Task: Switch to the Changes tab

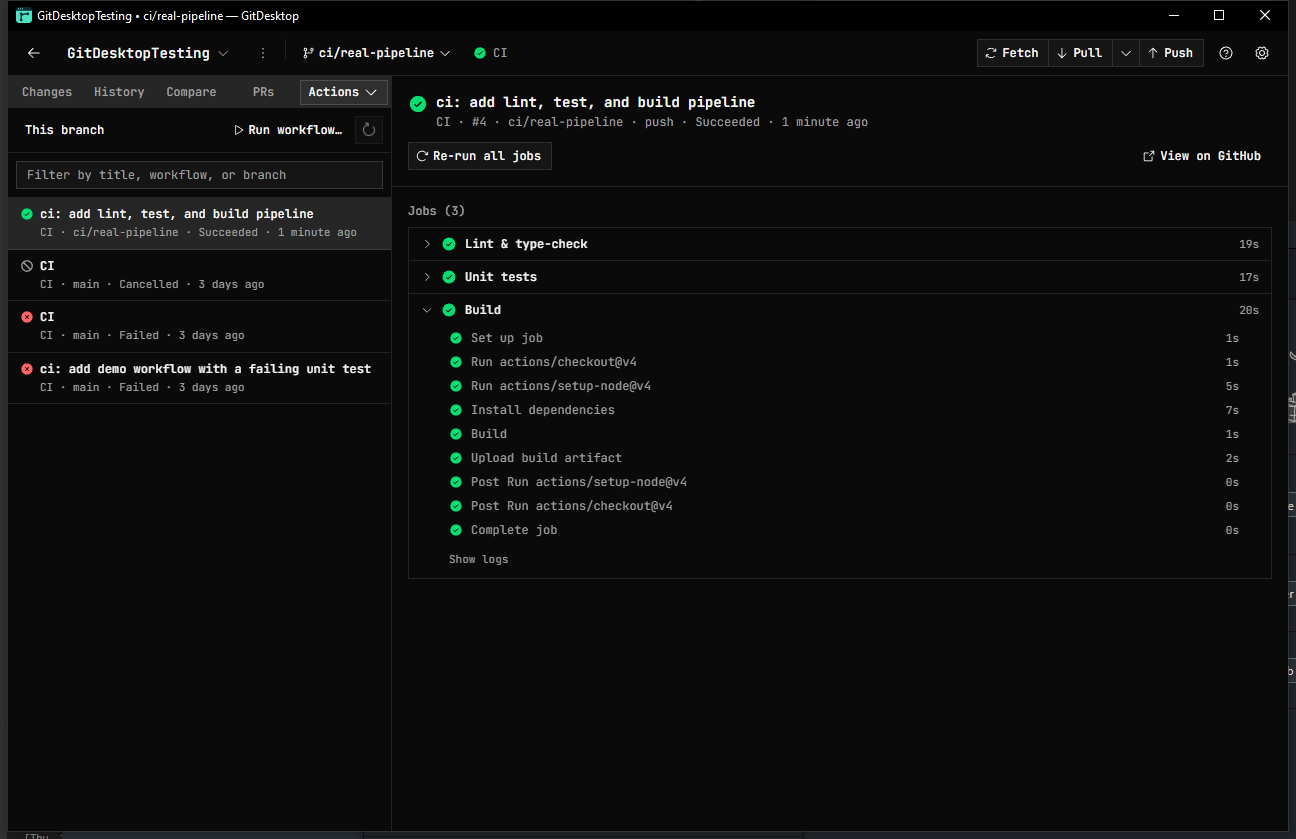Action: pyautogui.click(x=47, y=92)
